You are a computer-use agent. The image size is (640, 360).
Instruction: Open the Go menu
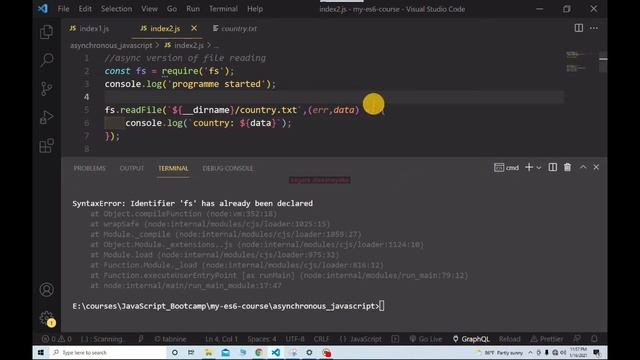[x=172, y=9]
